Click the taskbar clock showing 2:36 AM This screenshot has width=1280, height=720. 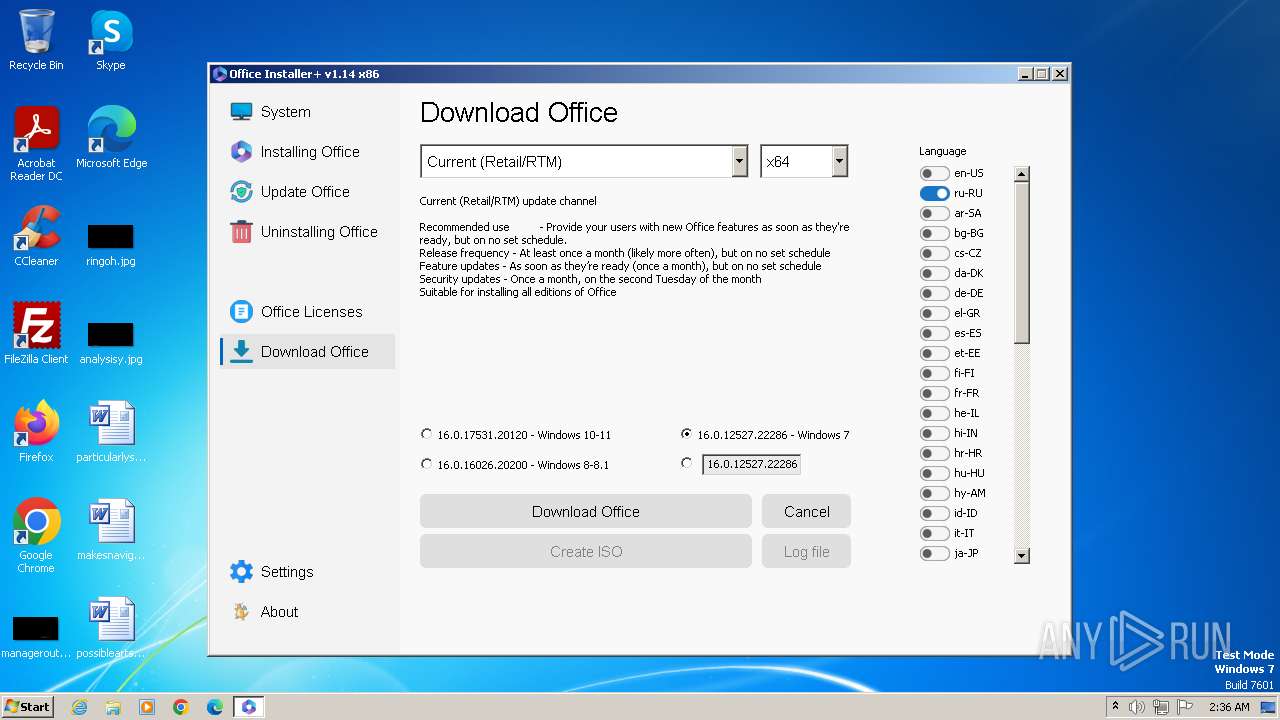[1229, 707]
